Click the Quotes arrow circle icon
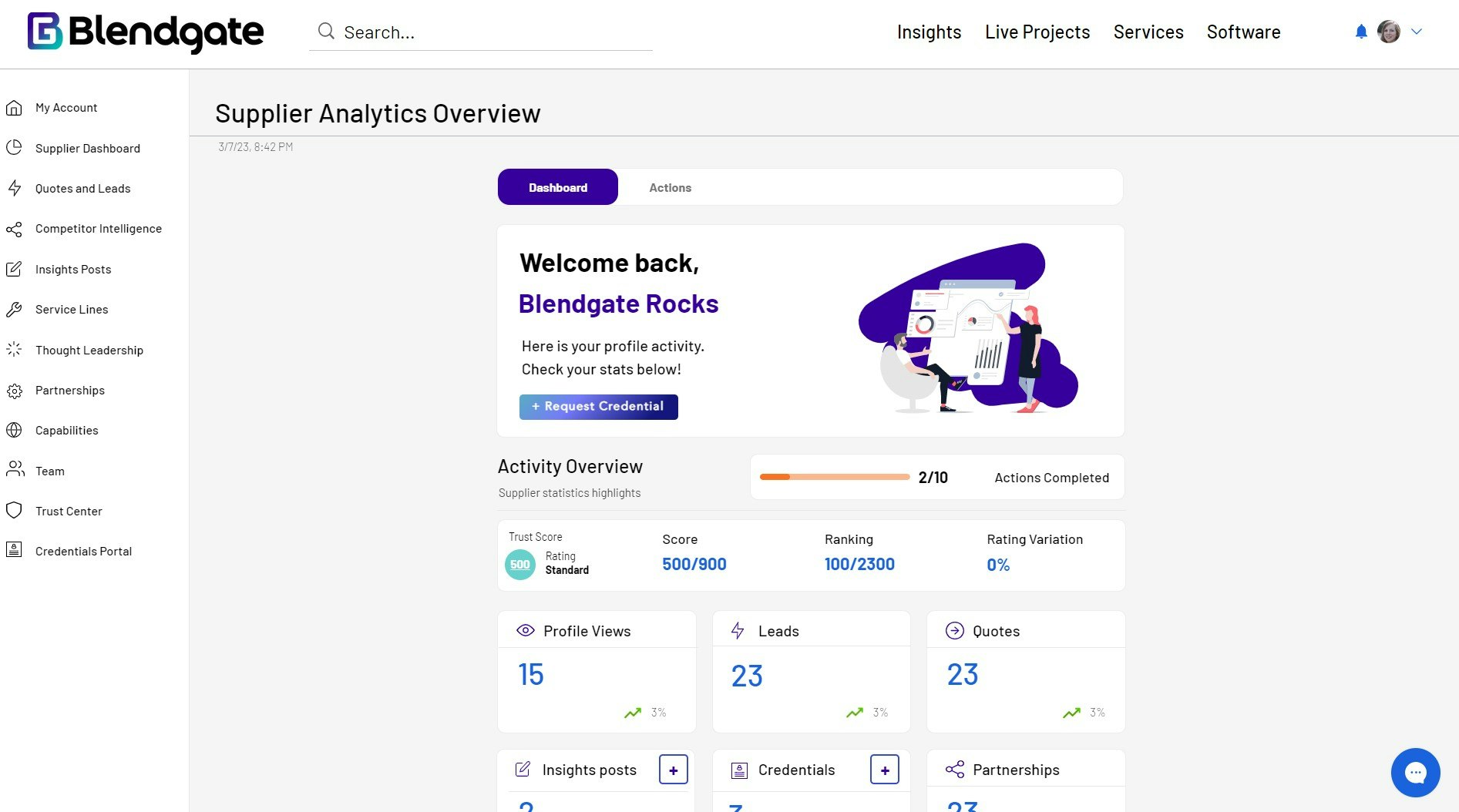This screenshot has width=1459, height=812. pos(954,630)
